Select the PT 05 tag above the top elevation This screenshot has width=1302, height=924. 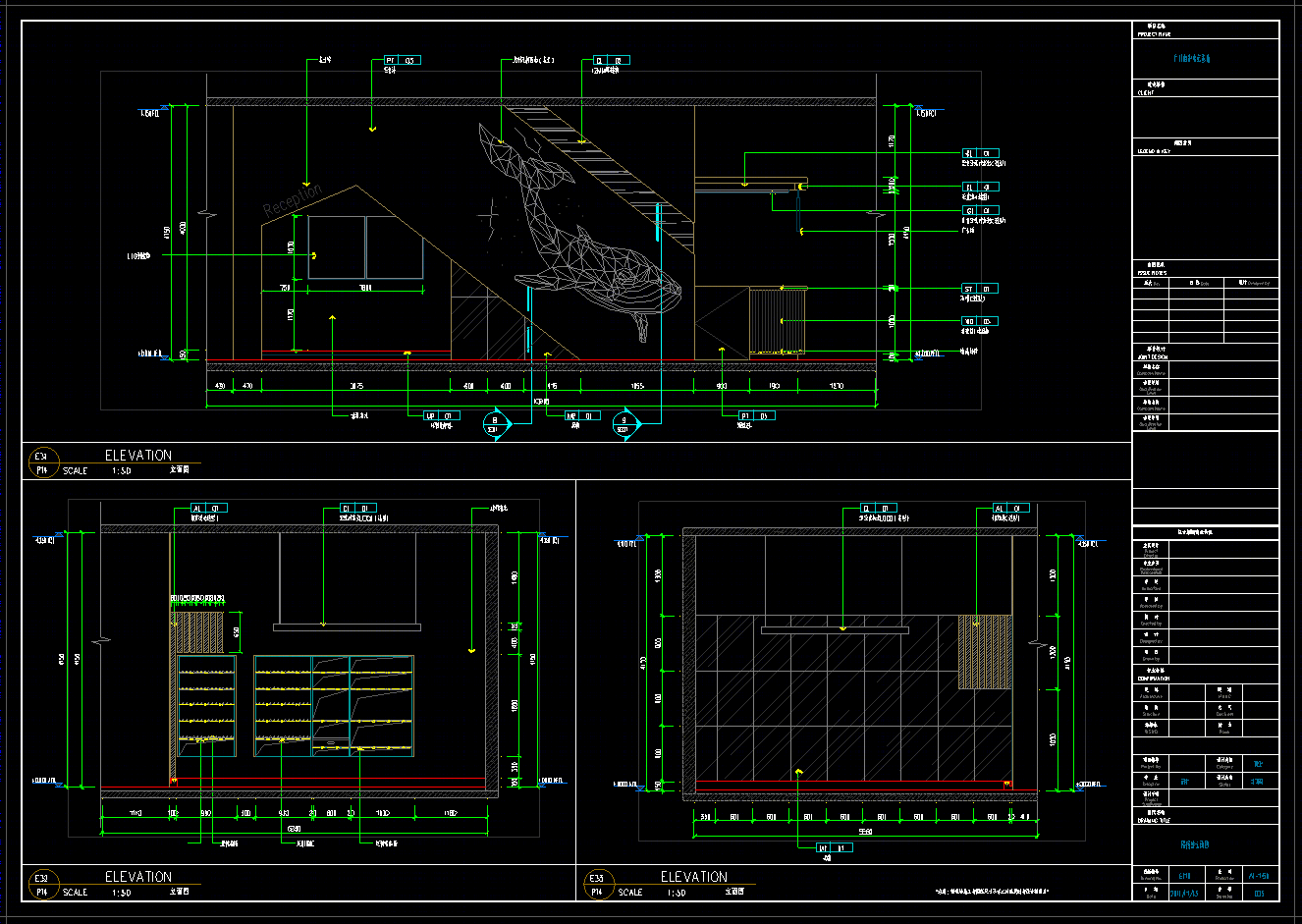click(403, 60)
